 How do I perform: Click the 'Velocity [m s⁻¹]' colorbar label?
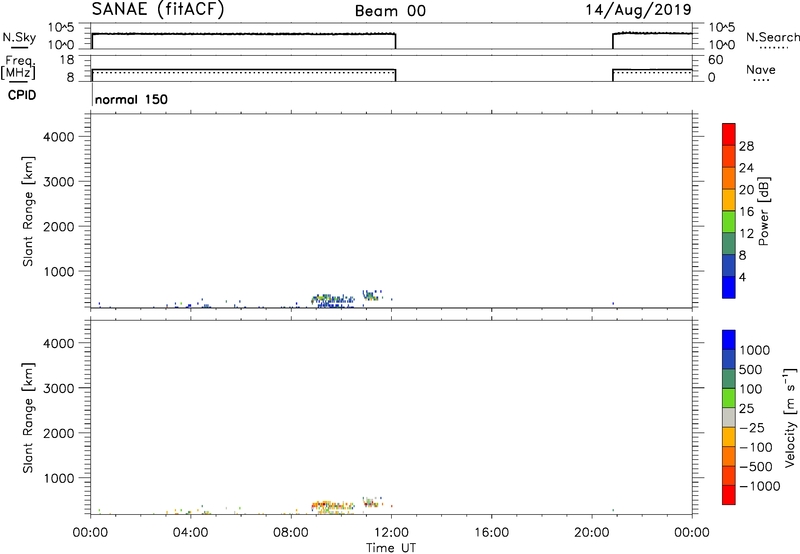click(x=790, y=417)
